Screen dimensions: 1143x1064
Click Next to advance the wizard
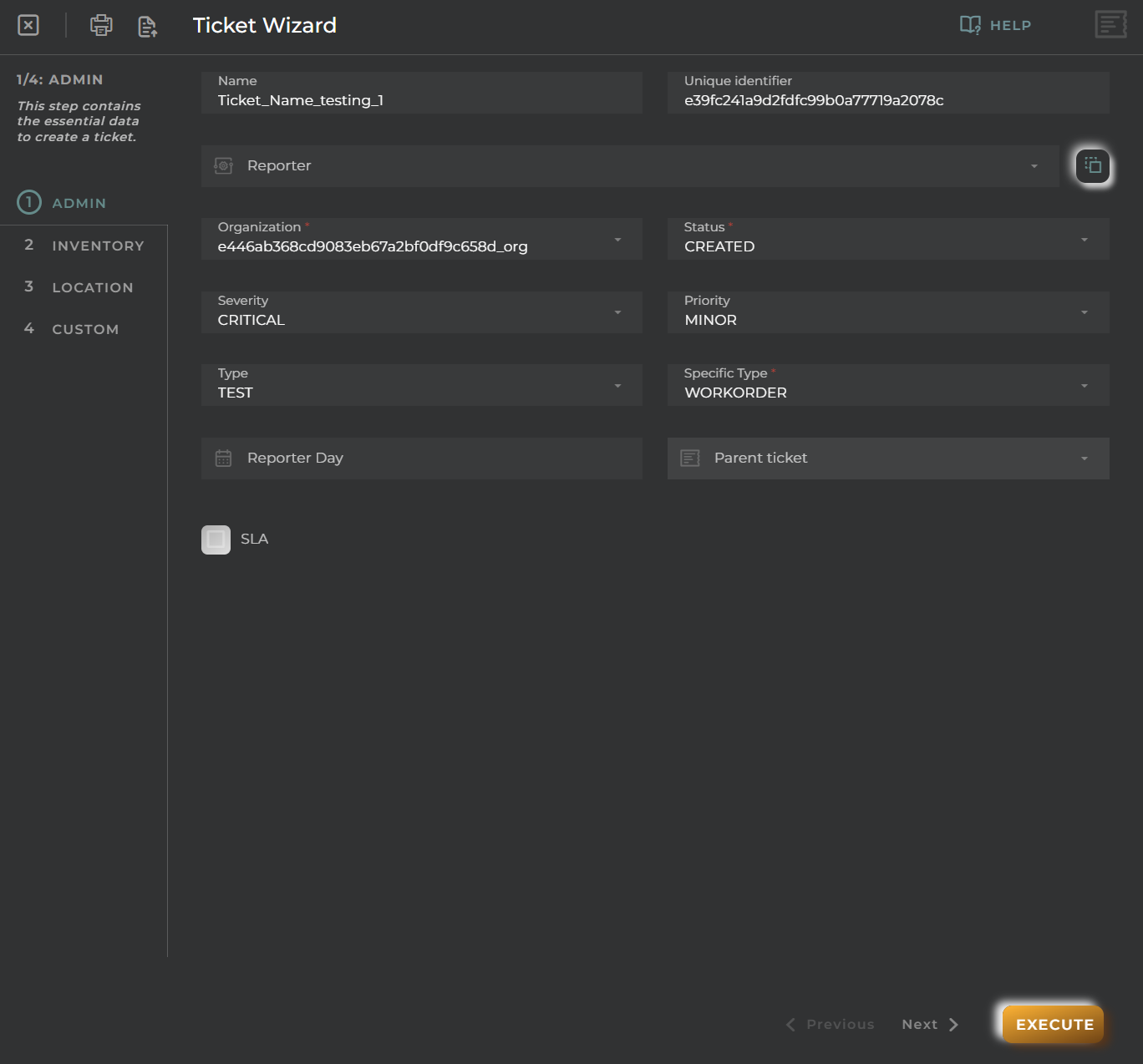[930, 1025]
